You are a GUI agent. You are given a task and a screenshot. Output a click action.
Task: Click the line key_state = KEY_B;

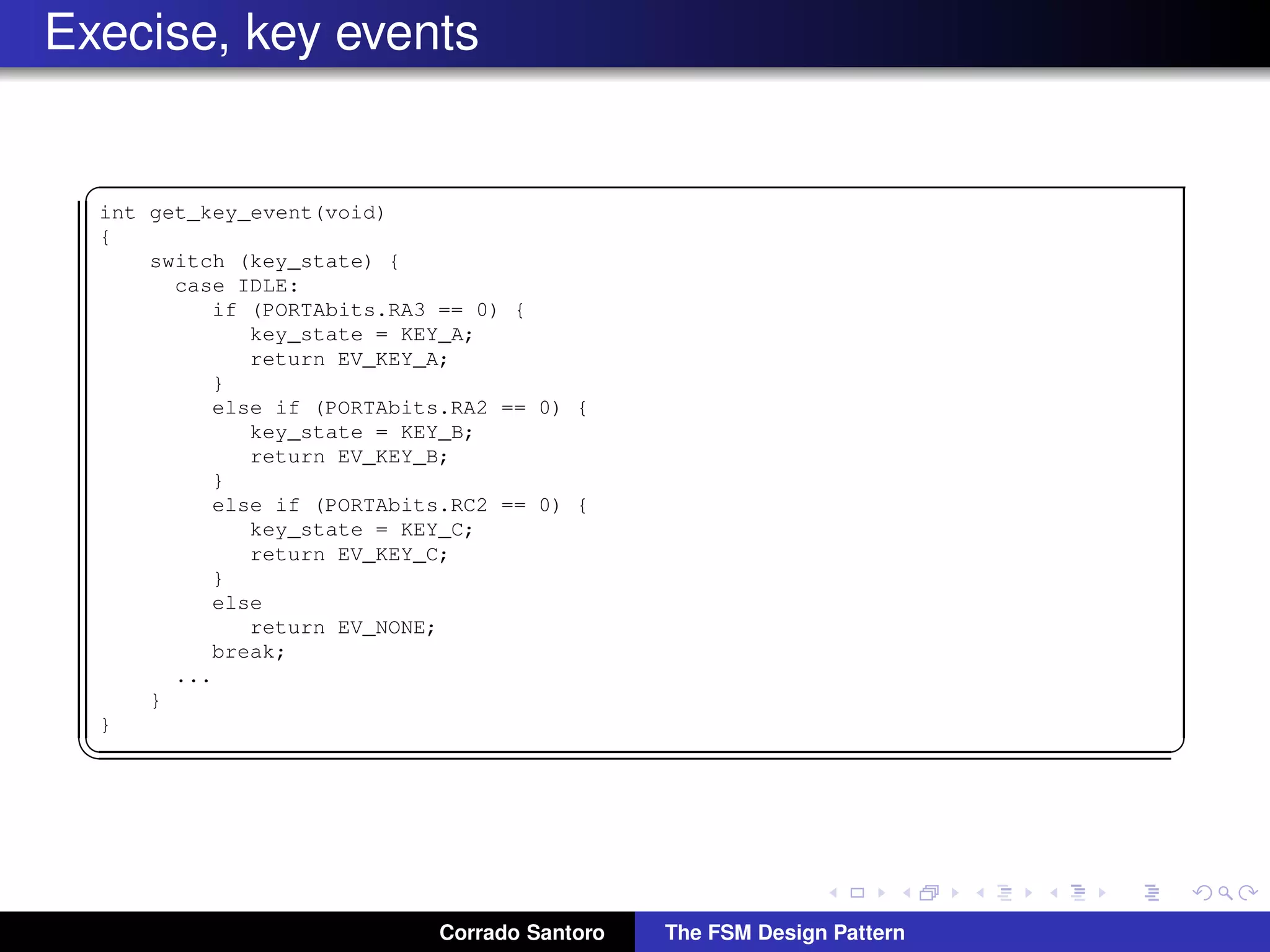pos(362,433)
